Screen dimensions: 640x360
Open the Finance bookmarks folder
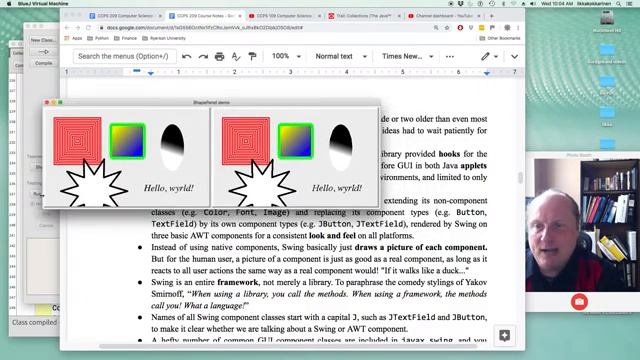tap(125, 38)
